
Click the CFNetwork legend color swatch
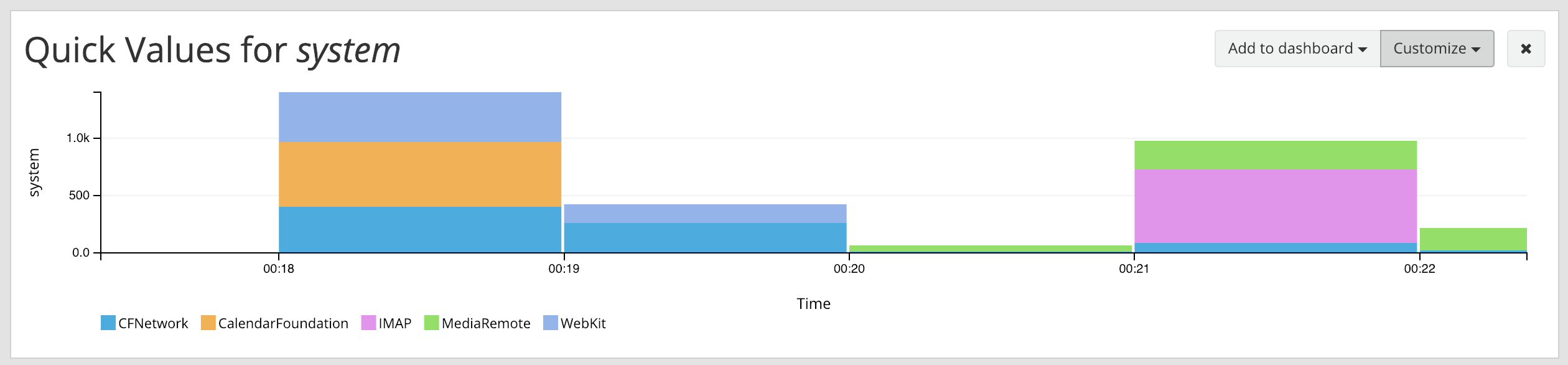pyautogui.click(x=107, y=323)
